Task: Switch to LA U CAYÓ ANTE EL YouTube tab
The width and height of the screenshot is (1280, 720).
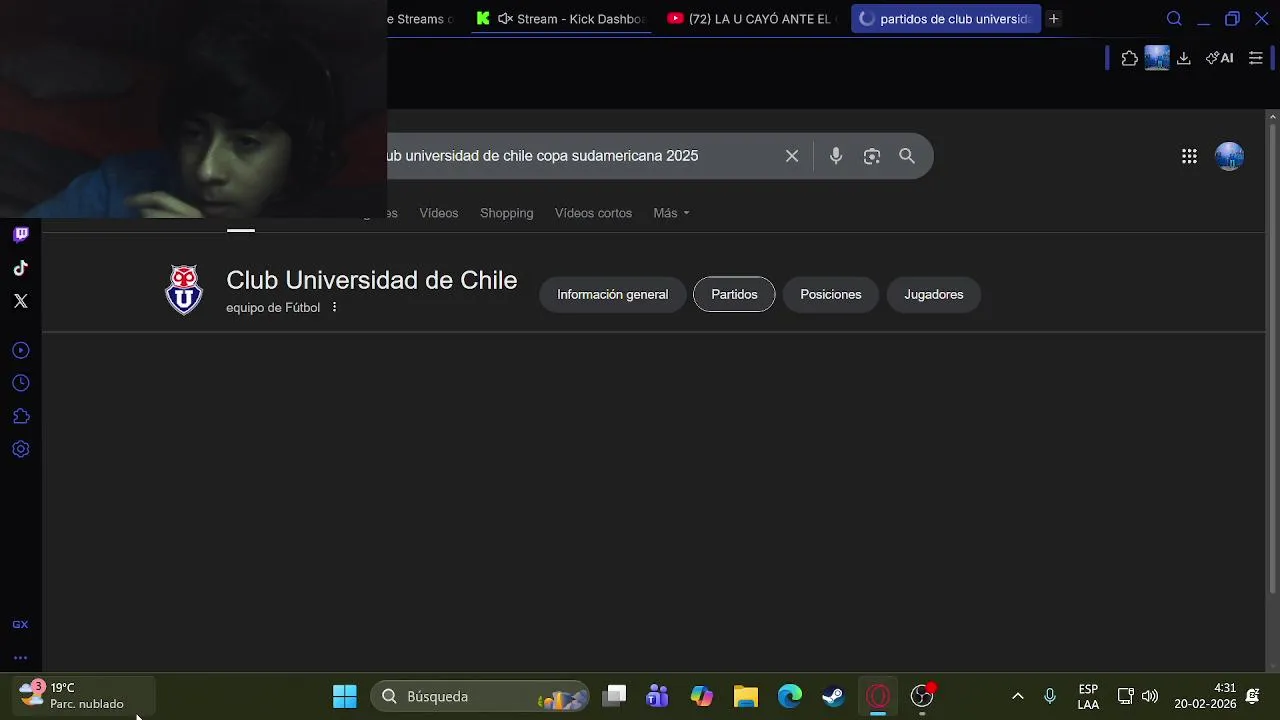Action: tap(752, 19)
